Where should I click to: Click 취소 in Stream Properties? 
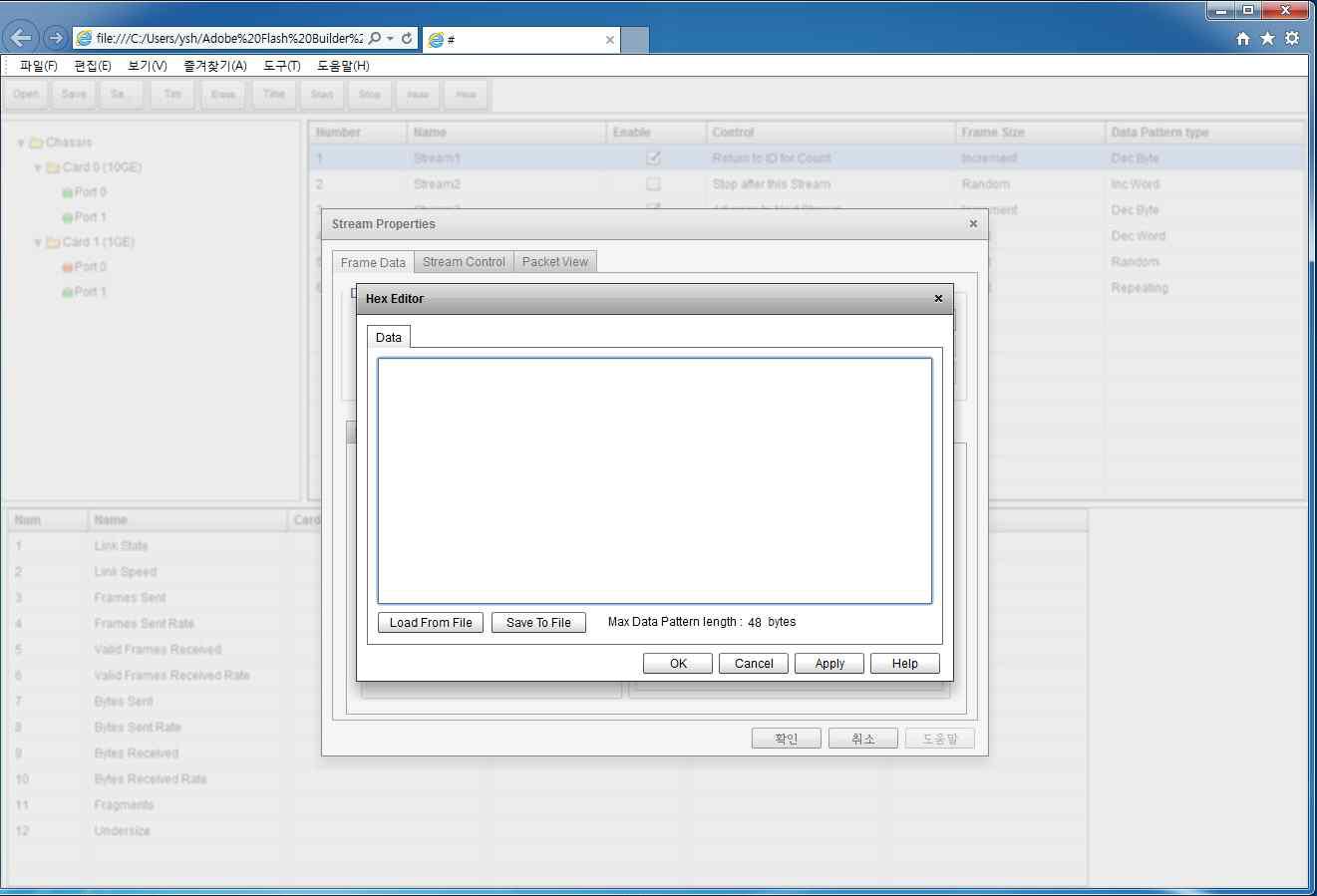(x=863, y=738)
